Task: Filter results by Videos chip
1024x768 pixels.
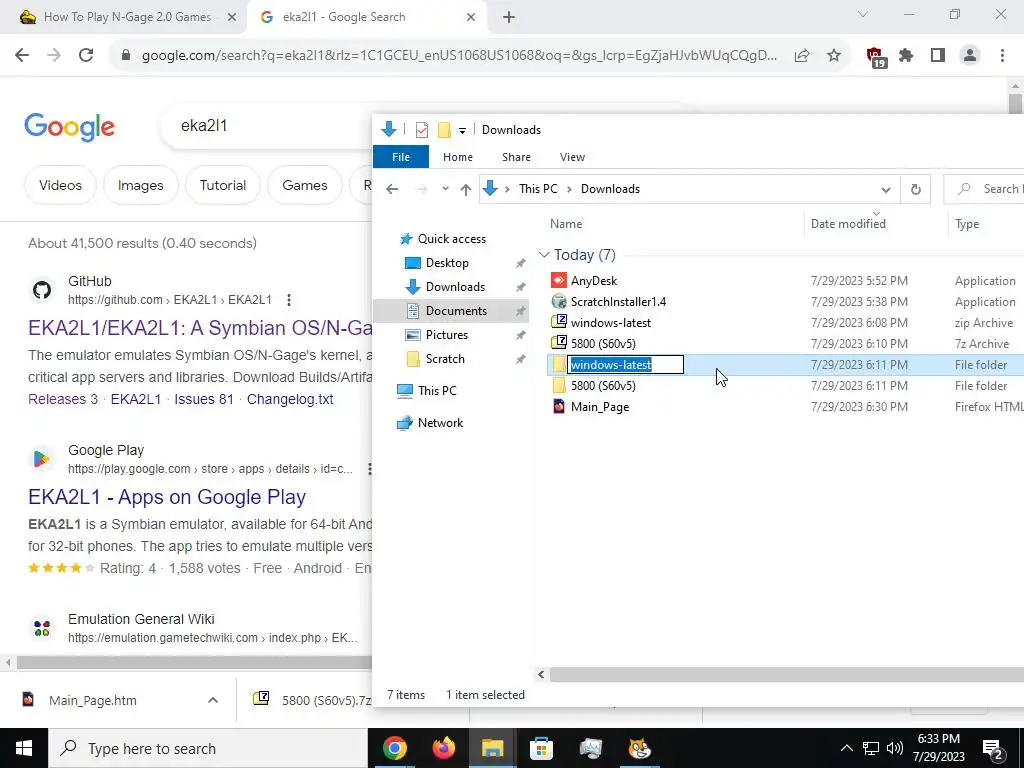Action: (60, 185)
